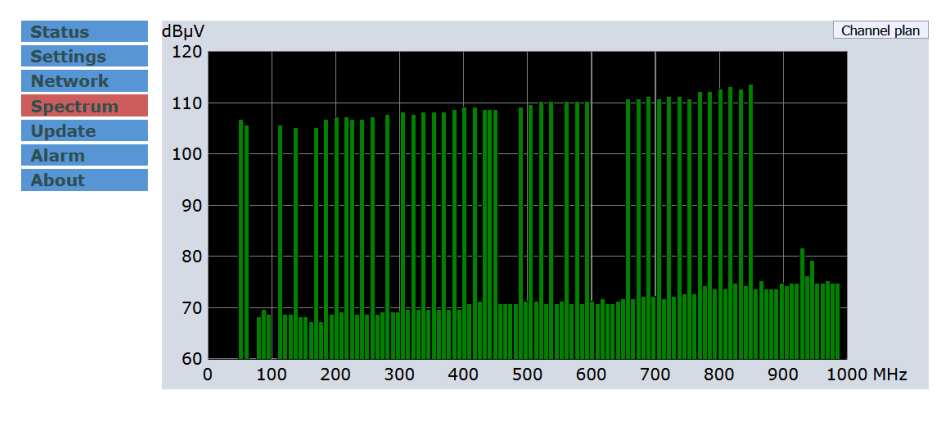Click the 200 label on the frequency axis

pyautogui.click(x=336, y=375)
